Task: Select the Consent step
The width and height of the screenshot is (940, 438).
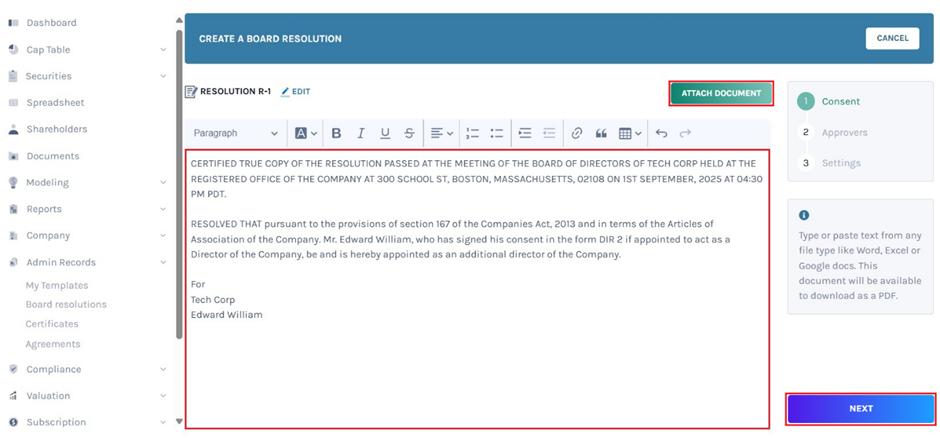Action: pyautogui.click(x=829, y=101)
